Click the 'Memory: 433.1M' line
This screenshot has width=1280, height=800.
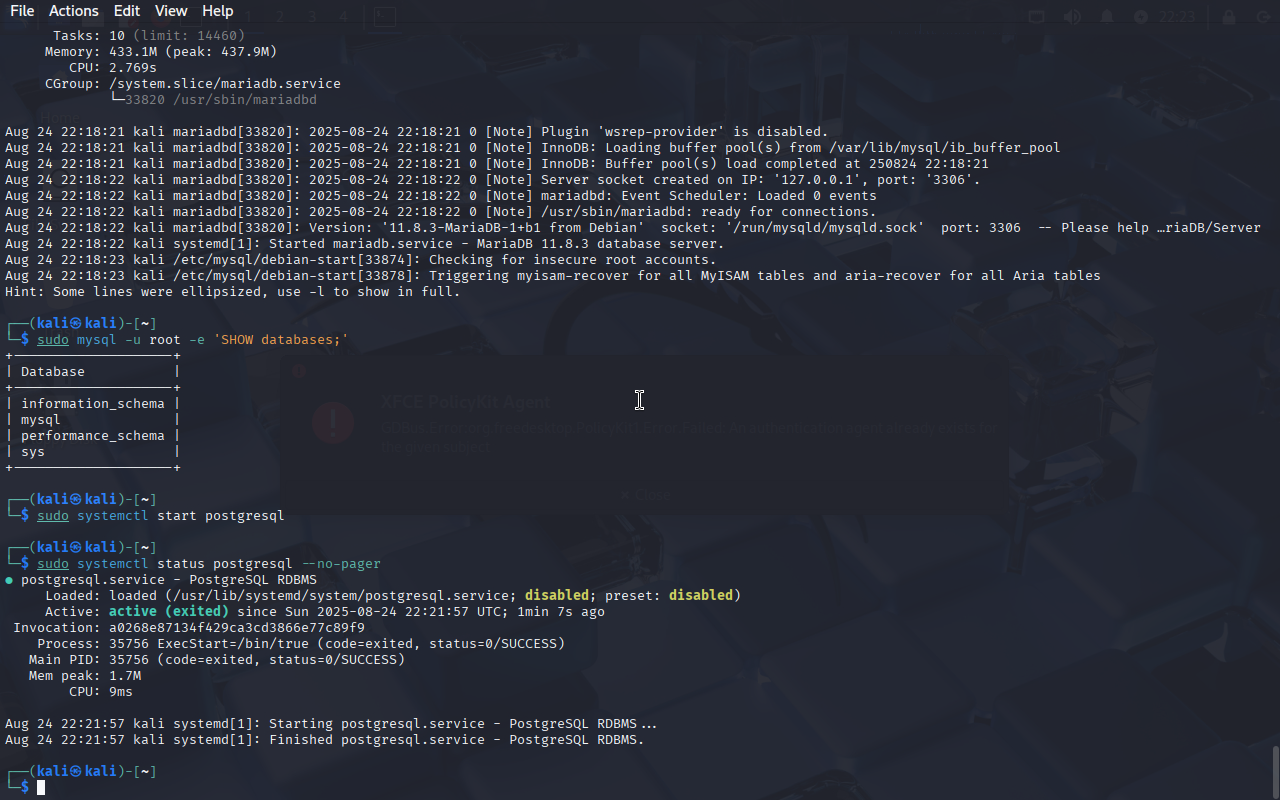coord(161,52)
